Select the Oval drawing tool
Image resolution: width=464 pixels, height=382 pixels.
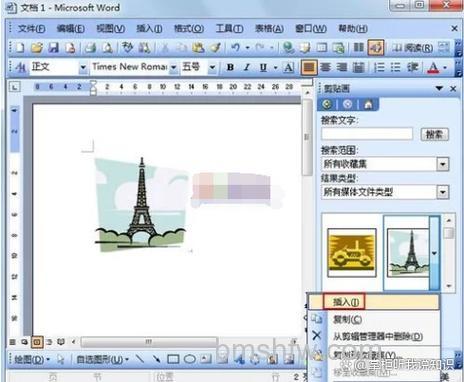pos(190,359)
